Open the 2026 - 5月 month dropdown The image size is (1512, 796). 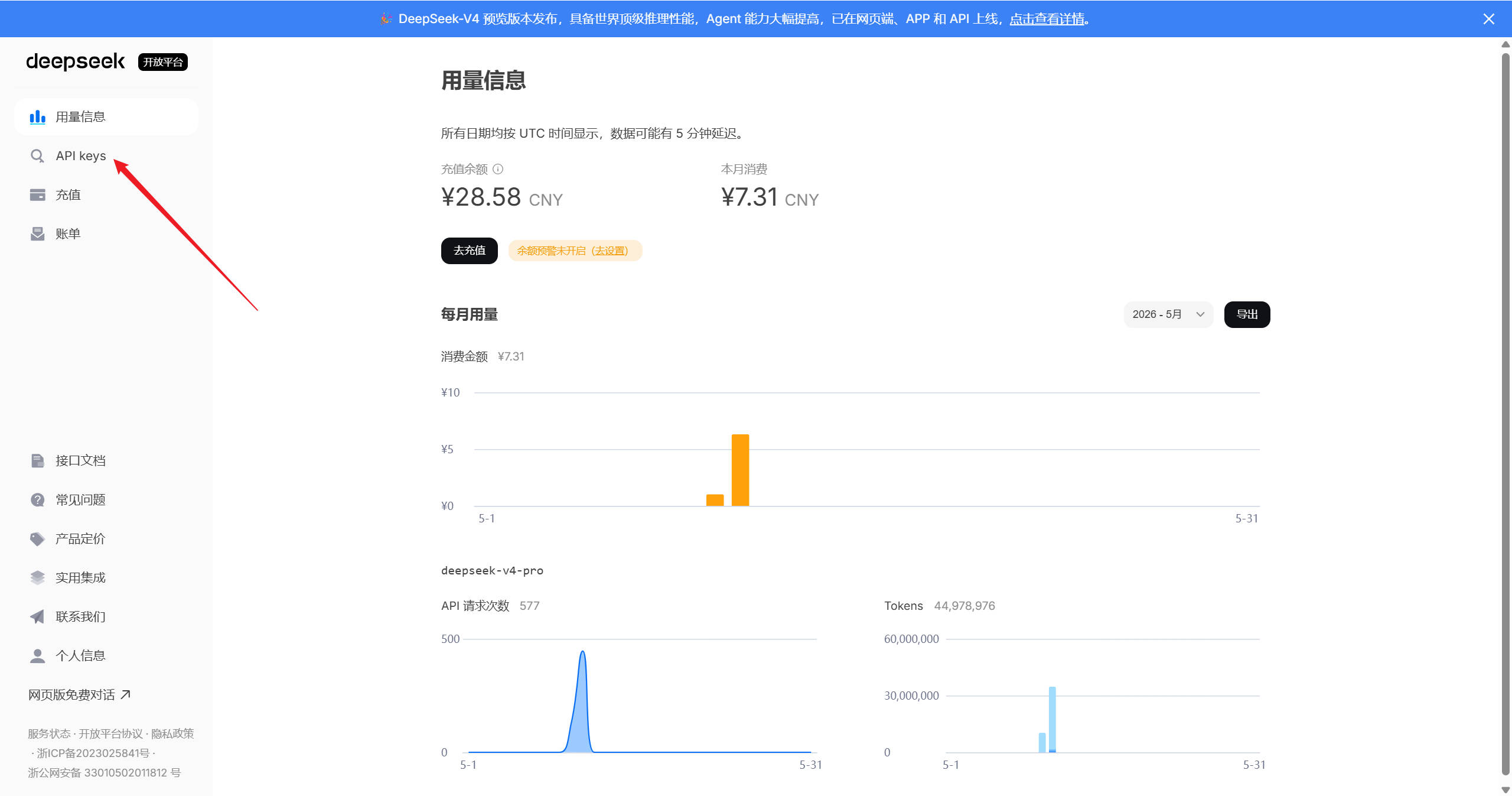1168,314
